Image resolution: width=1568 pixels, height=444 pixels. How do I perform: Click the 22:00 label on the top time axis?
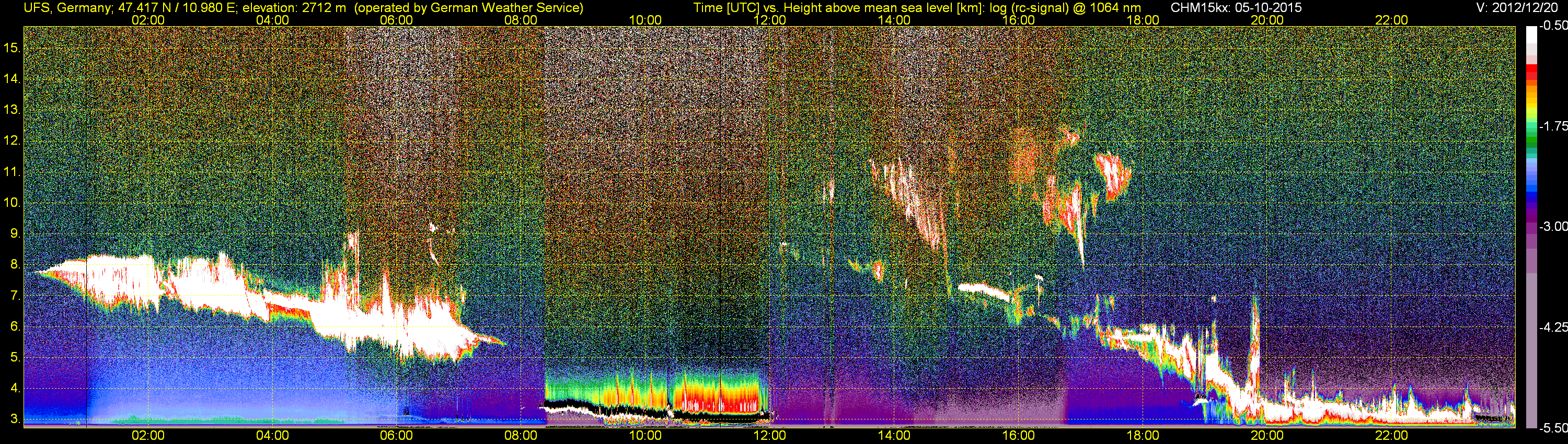click(1391, 20)
